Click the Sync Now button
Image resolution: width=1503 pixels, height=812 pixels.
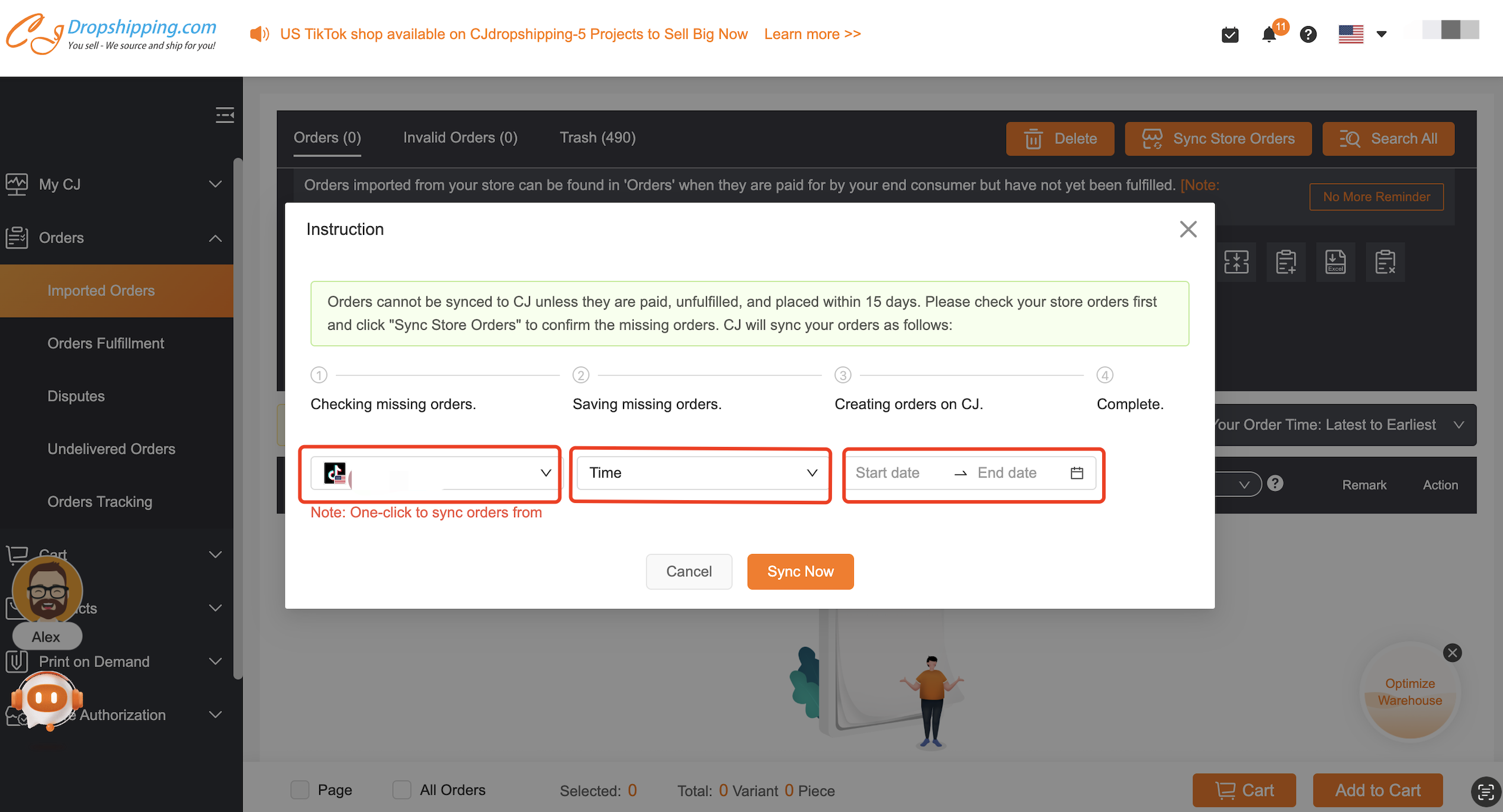(800, 571)
